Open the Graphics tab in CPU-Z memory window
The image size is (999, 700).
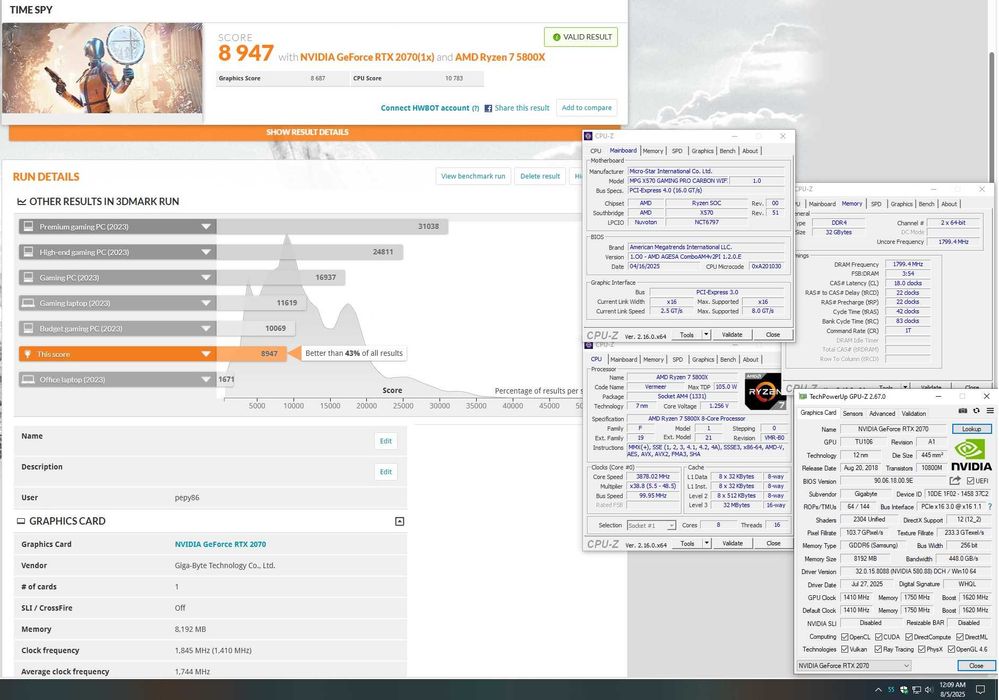pyautogui.click(x=902, y=204)
